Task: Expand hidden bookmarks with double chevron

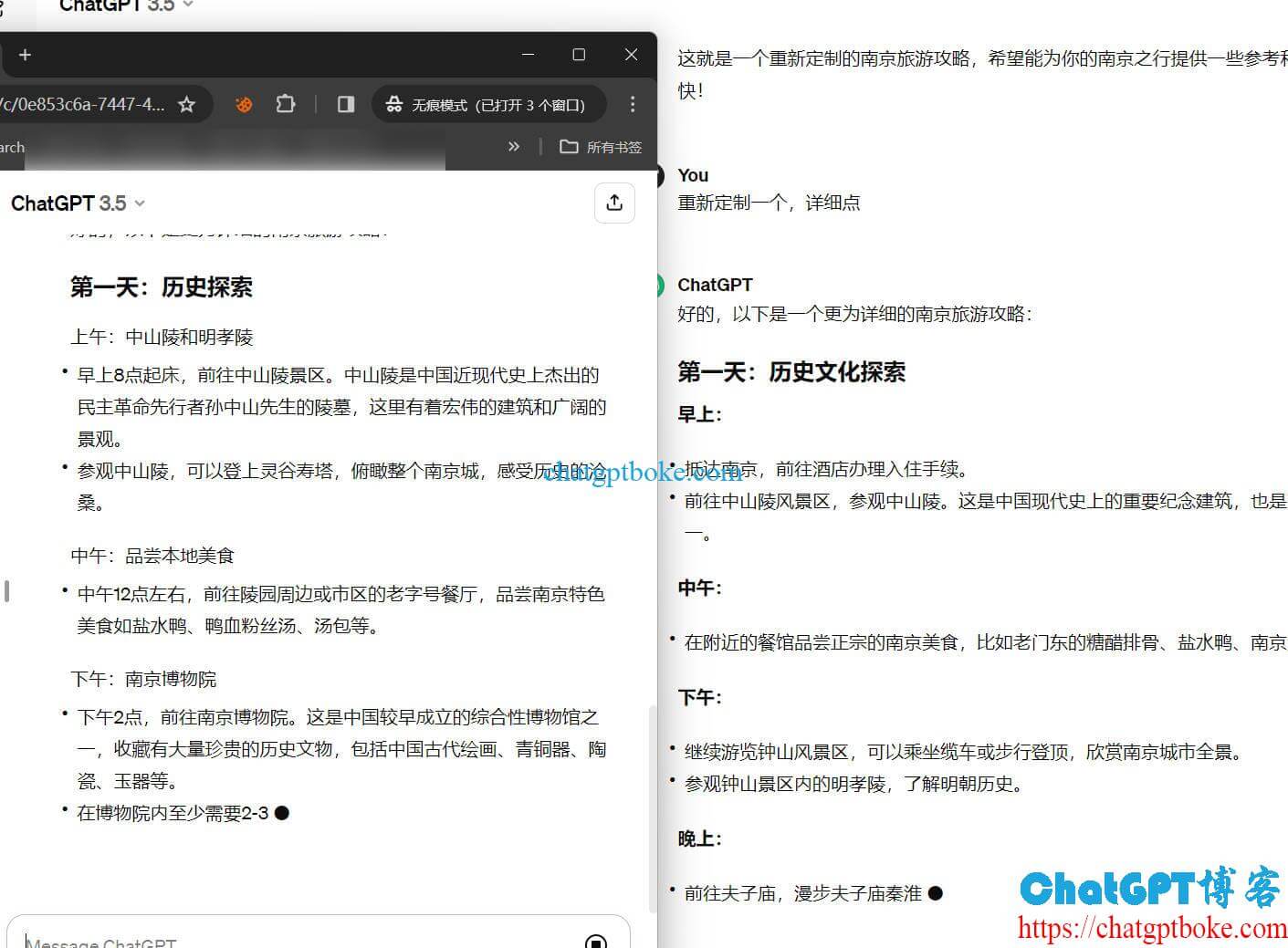Action: click(x=514, y=146)
